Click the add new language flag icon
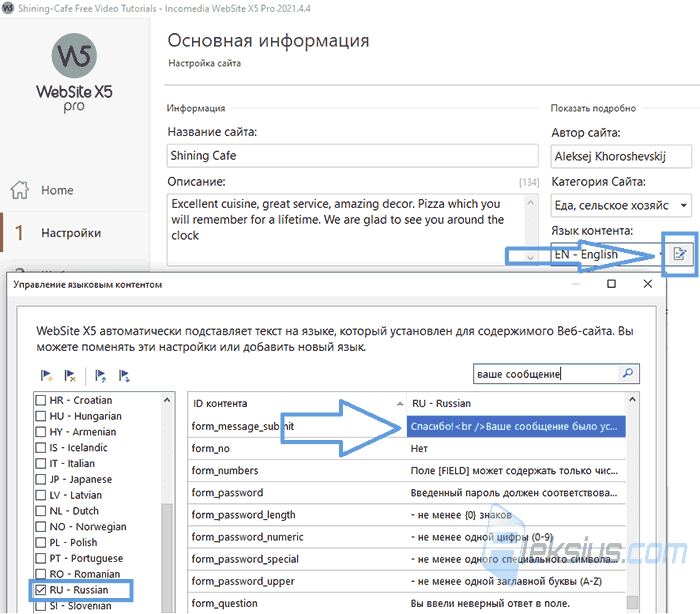 [x=46, y=376]
